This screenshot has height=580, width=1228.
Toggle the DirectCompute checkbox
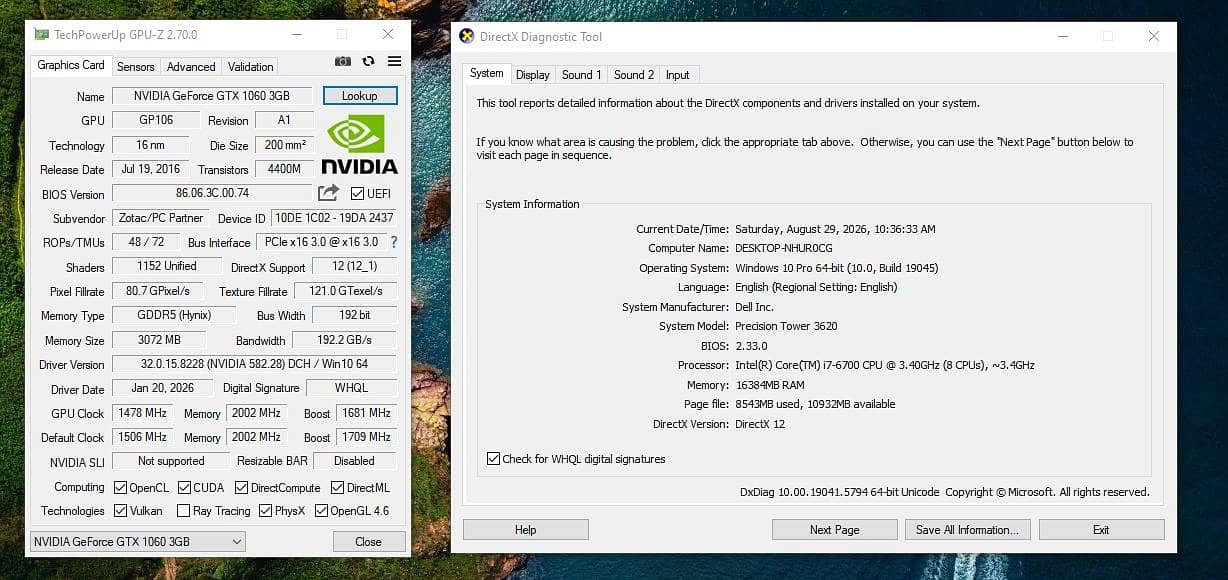pos(242,488)
